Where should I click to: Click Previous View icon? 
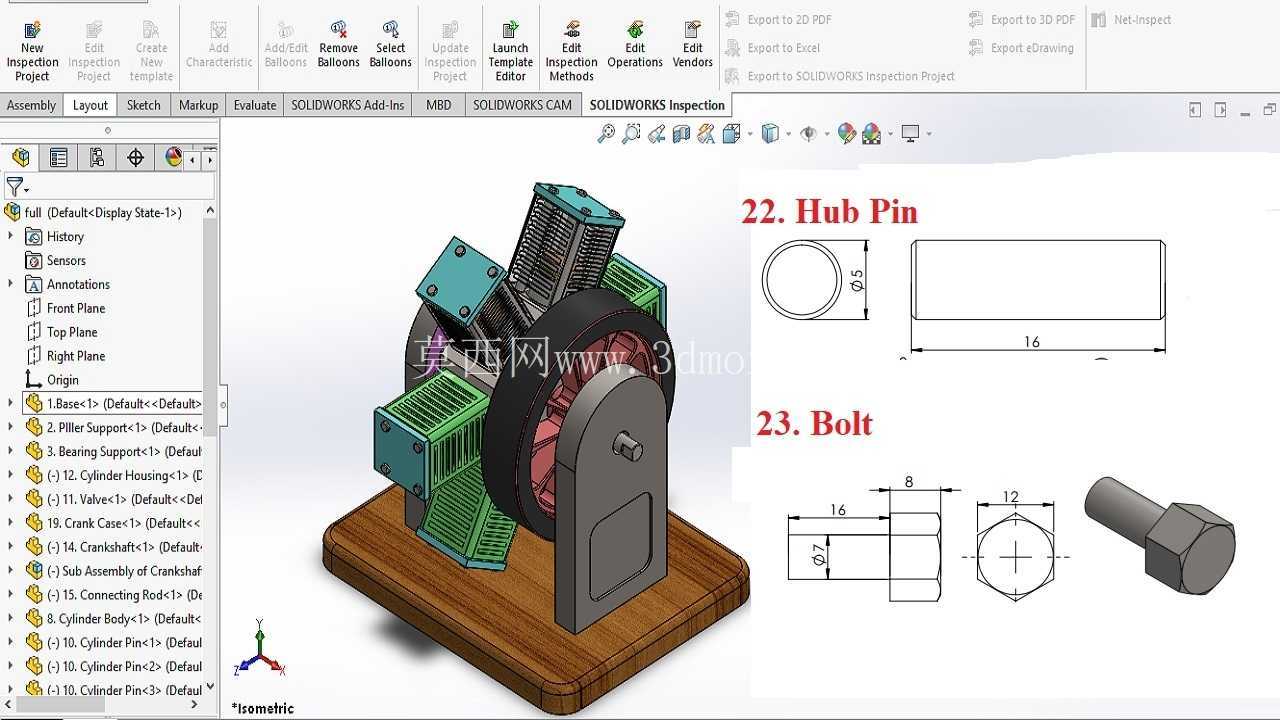click(x=656, y=133)
